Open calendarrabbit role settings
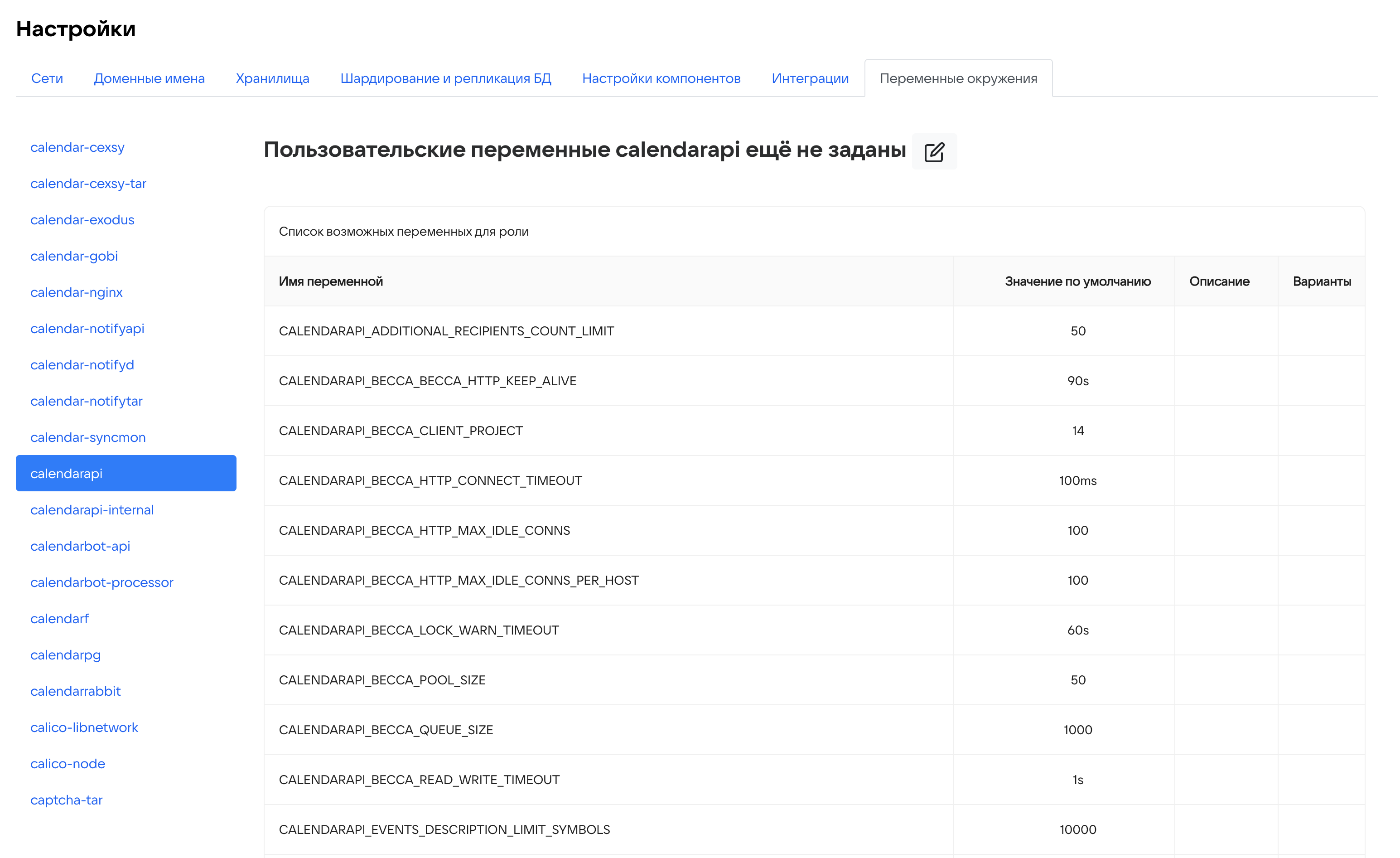The image size is (1400, 858). click(x=76, y=691)
